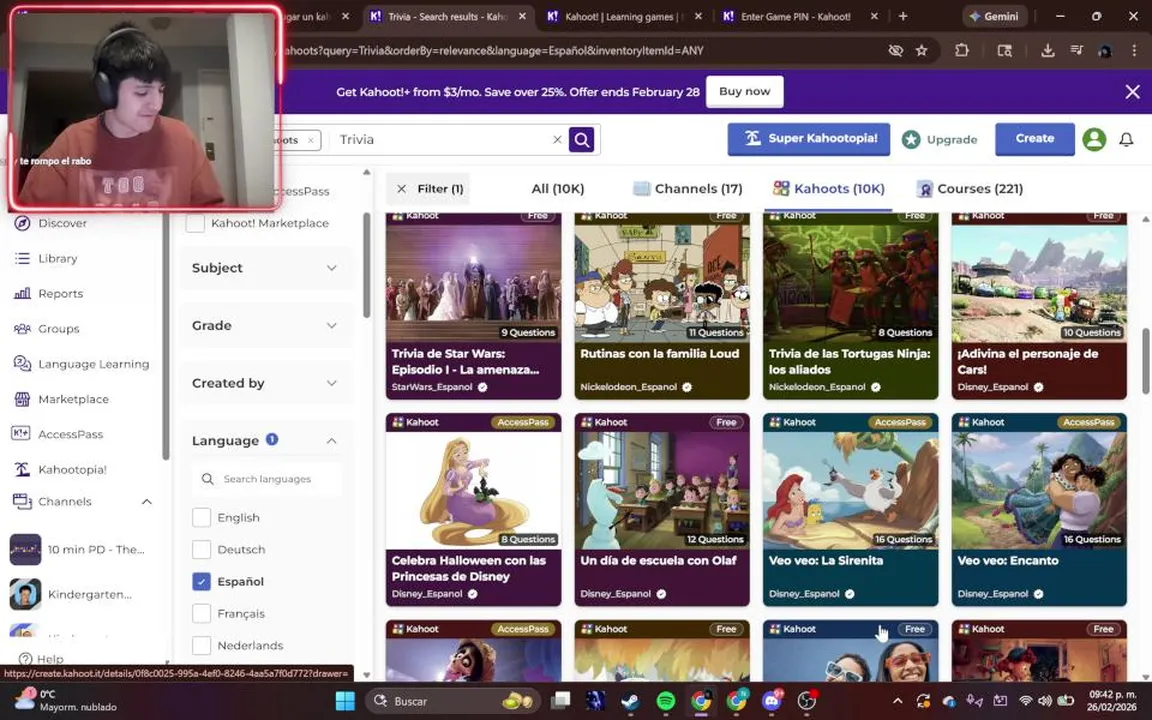Switch to the All (10K) tab
The height and width of the screenshot is (720, 1152).
click(558, 189)
